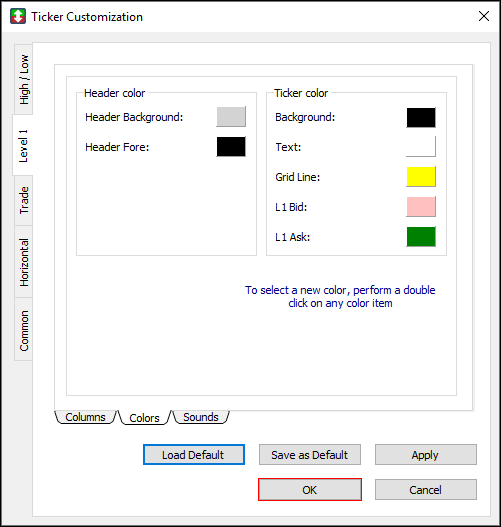
Task: Open the High / Low vertical tab
Action: tap(24, 79)
